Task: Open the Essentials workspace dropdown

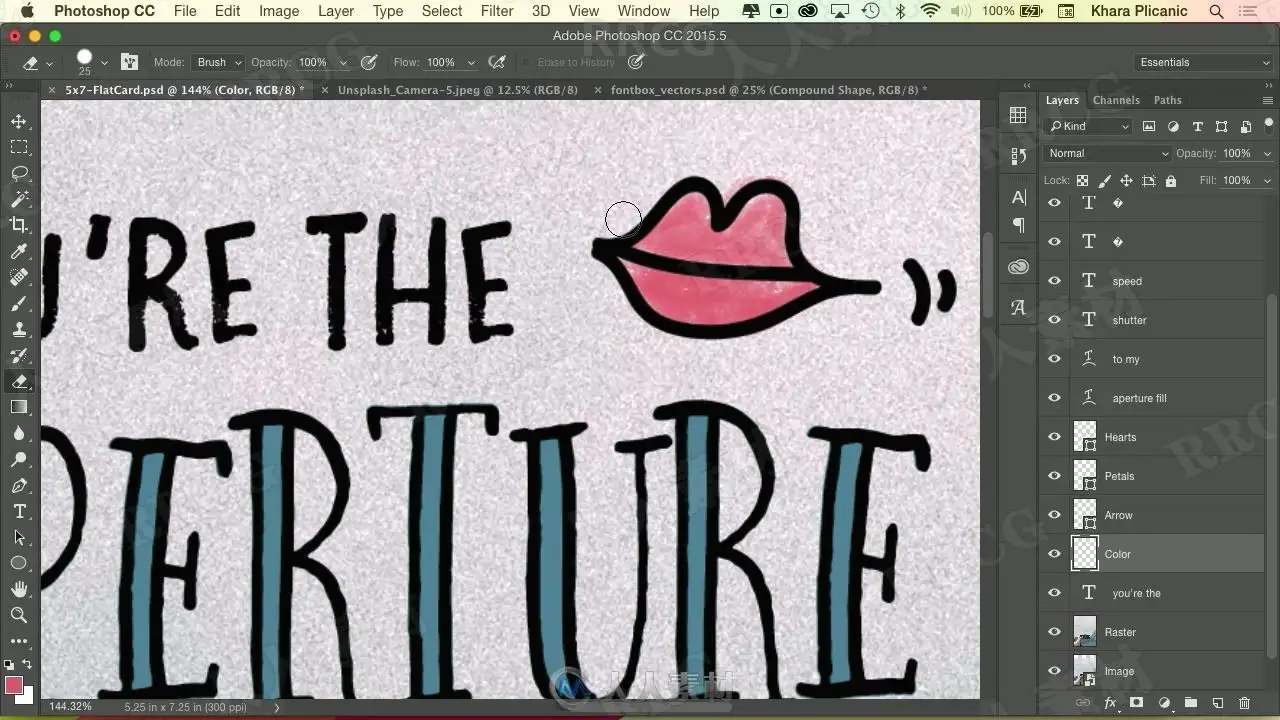Action: click(1204, 62)
